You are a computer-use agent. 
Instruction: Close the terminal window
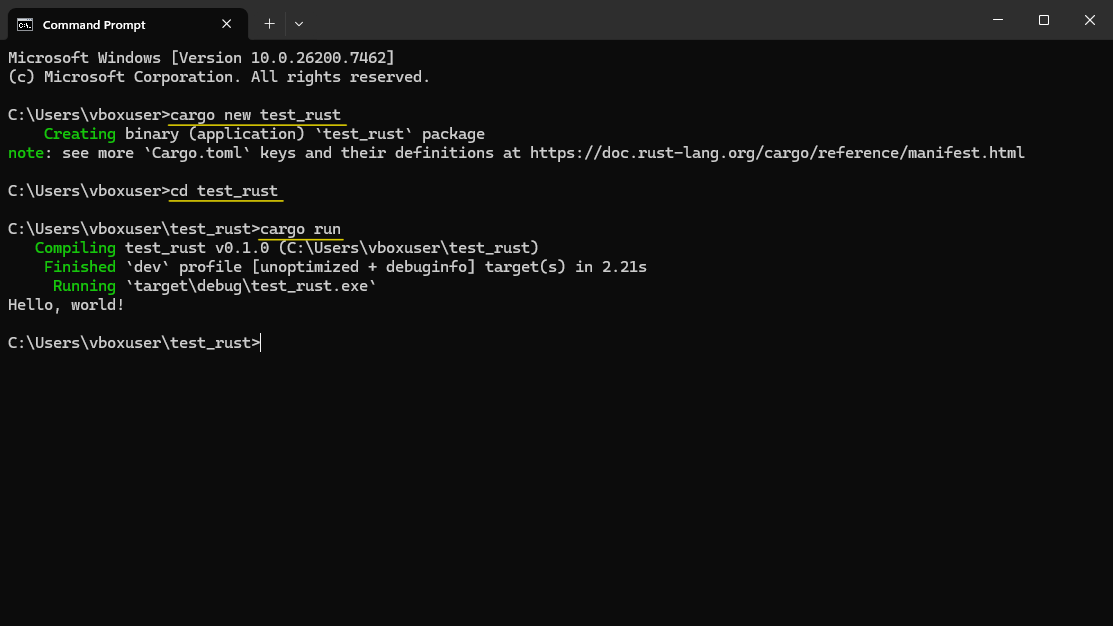click(1089, 20)
